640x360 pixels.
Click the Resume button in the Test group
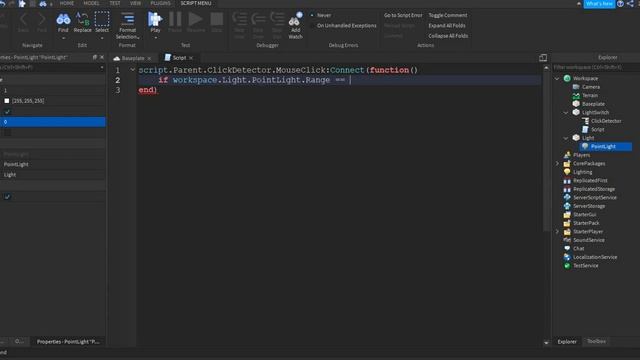196,22
